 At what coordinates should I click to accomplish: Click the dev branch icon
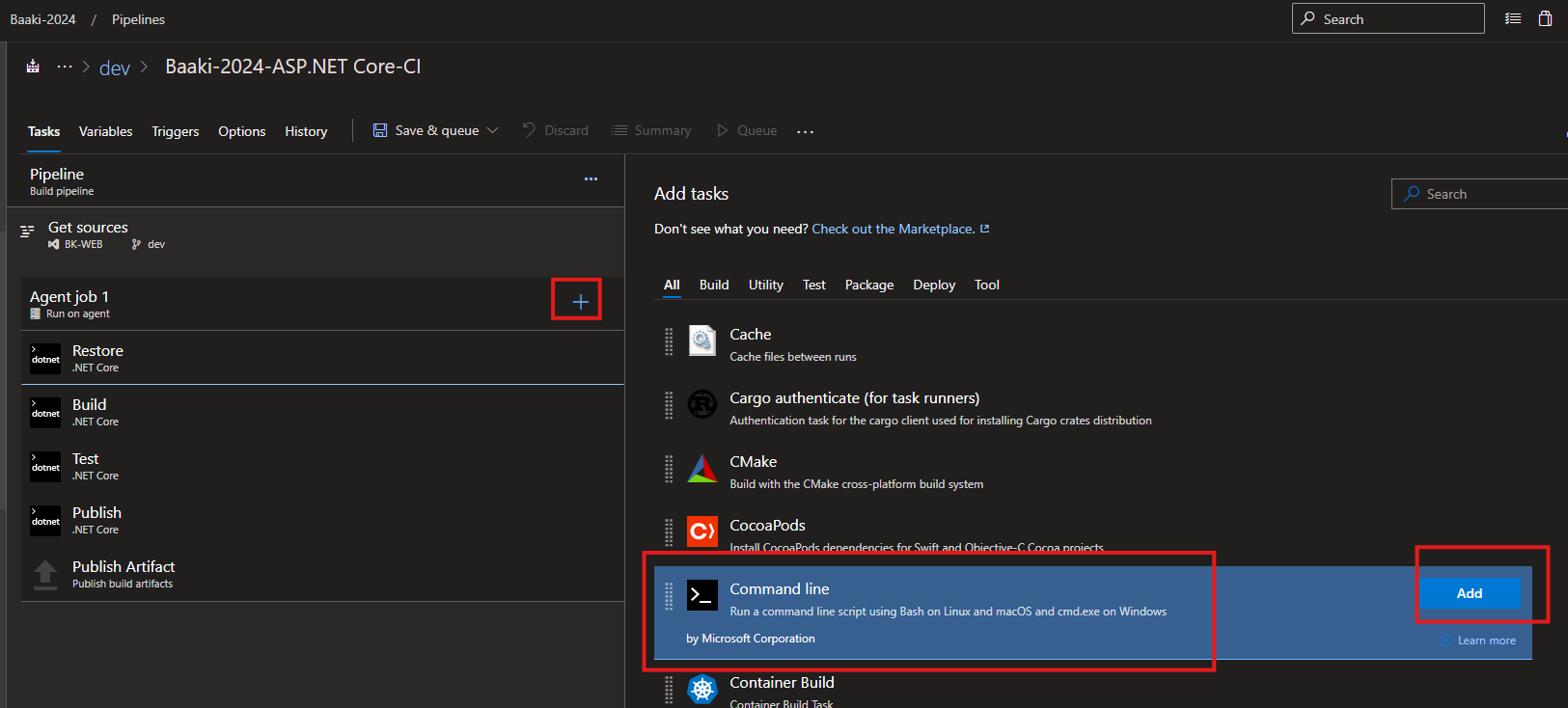point(136,245)
